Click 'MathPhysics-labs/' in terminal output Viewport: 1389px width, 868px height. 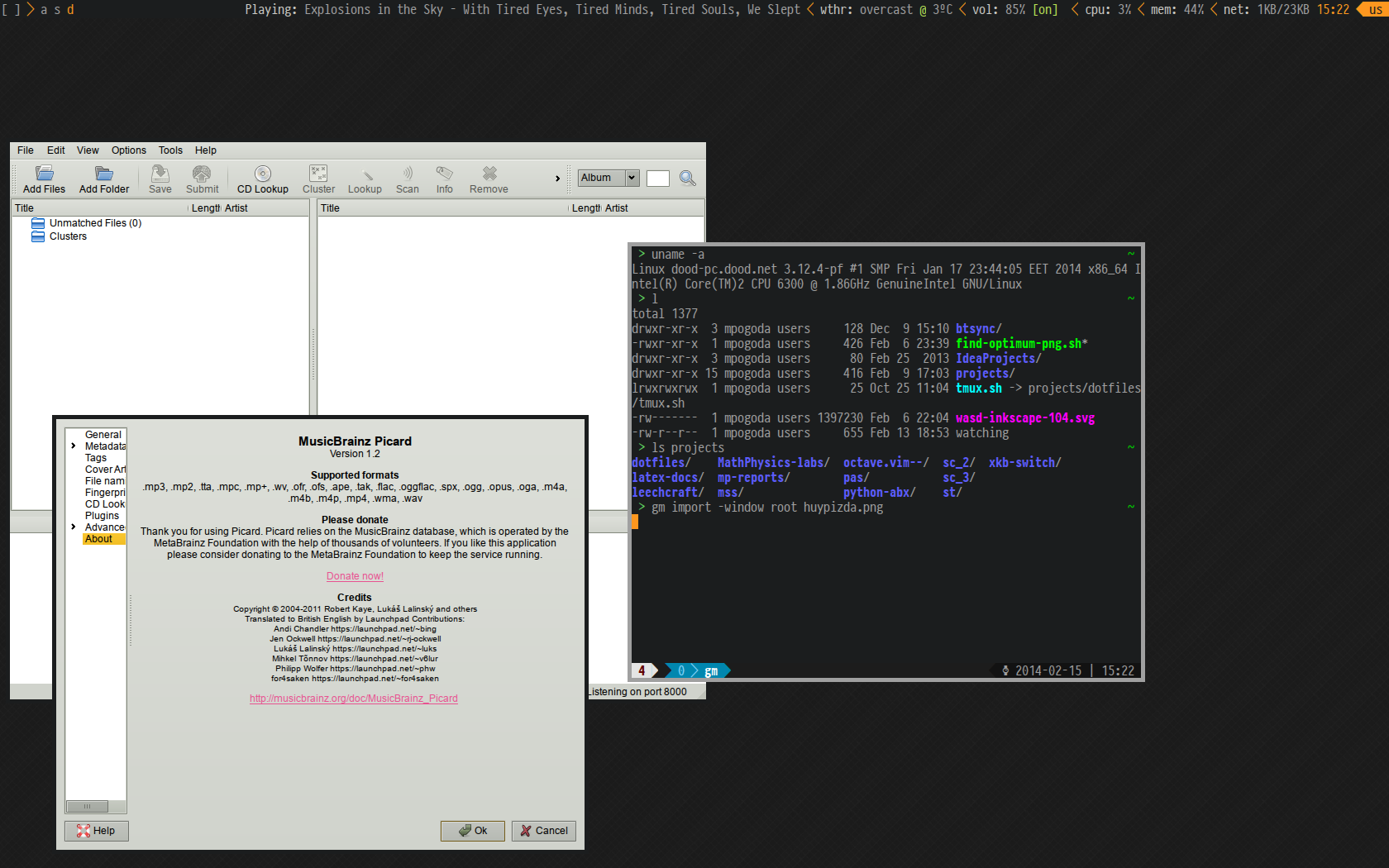click(774, 463)
